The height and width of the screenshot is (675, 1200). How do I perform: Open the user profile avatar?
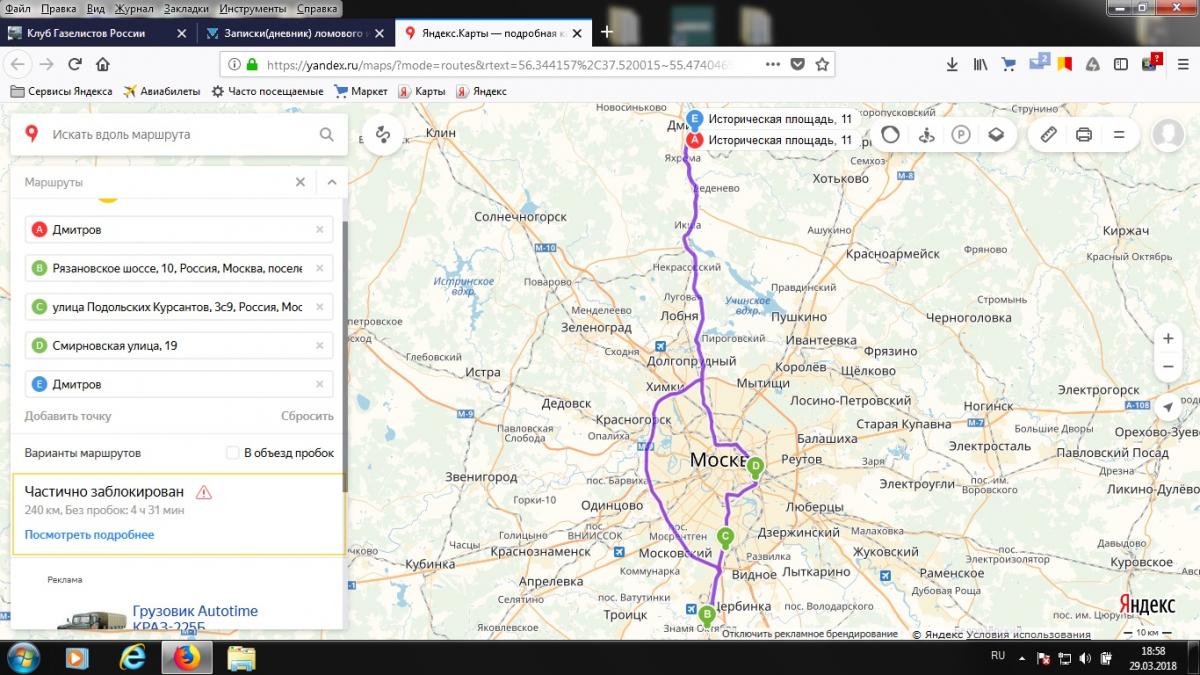click(x=1166, y=134)
